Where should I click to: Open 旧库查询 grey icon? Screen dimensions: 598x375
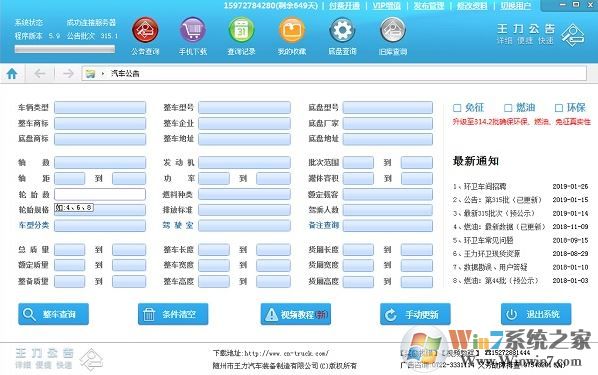pyautogui.click(x=392, y=30)
